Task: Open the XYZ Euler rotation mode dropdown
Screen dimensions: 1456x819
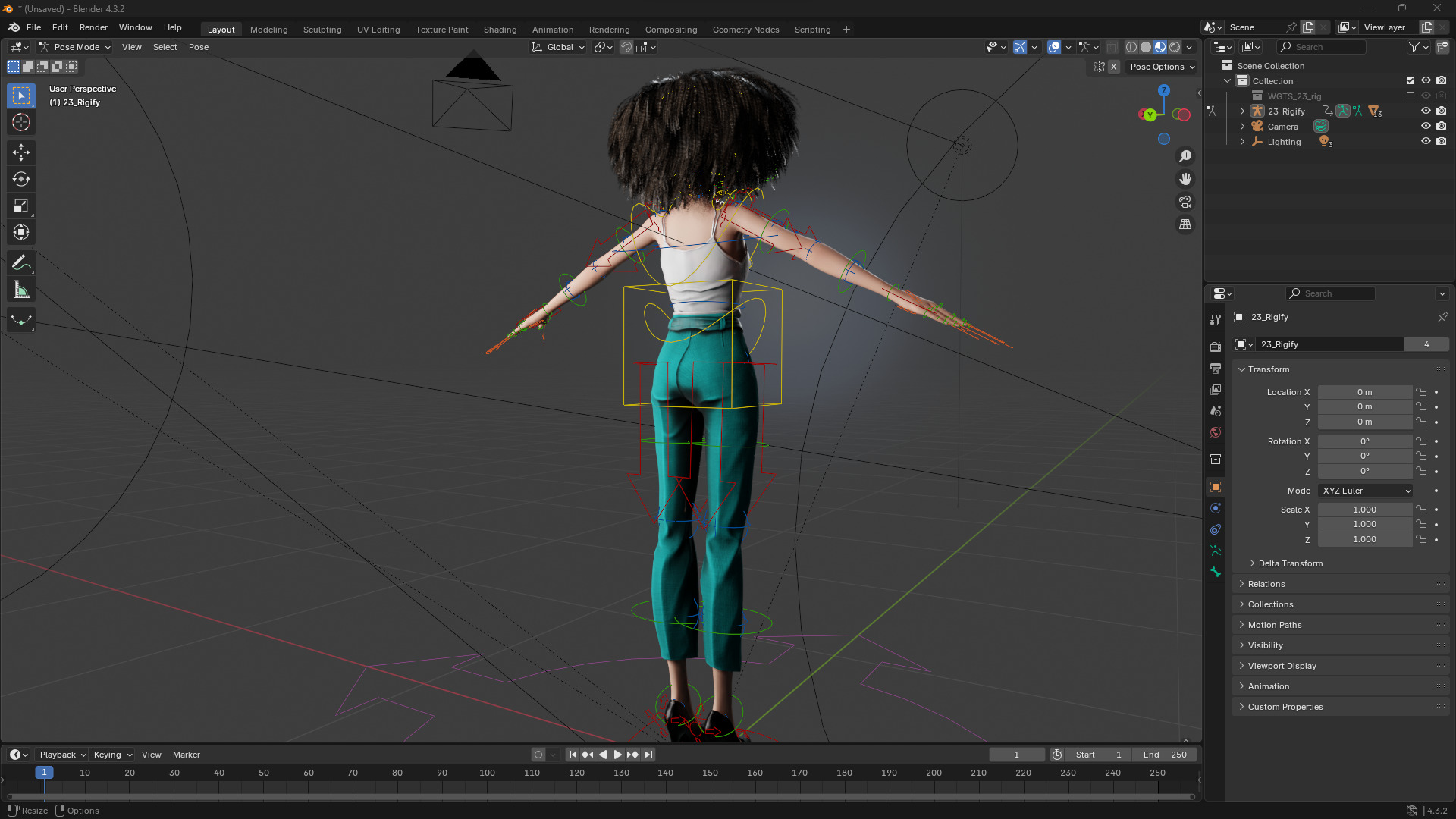Action: click(x=1366, y=491)
